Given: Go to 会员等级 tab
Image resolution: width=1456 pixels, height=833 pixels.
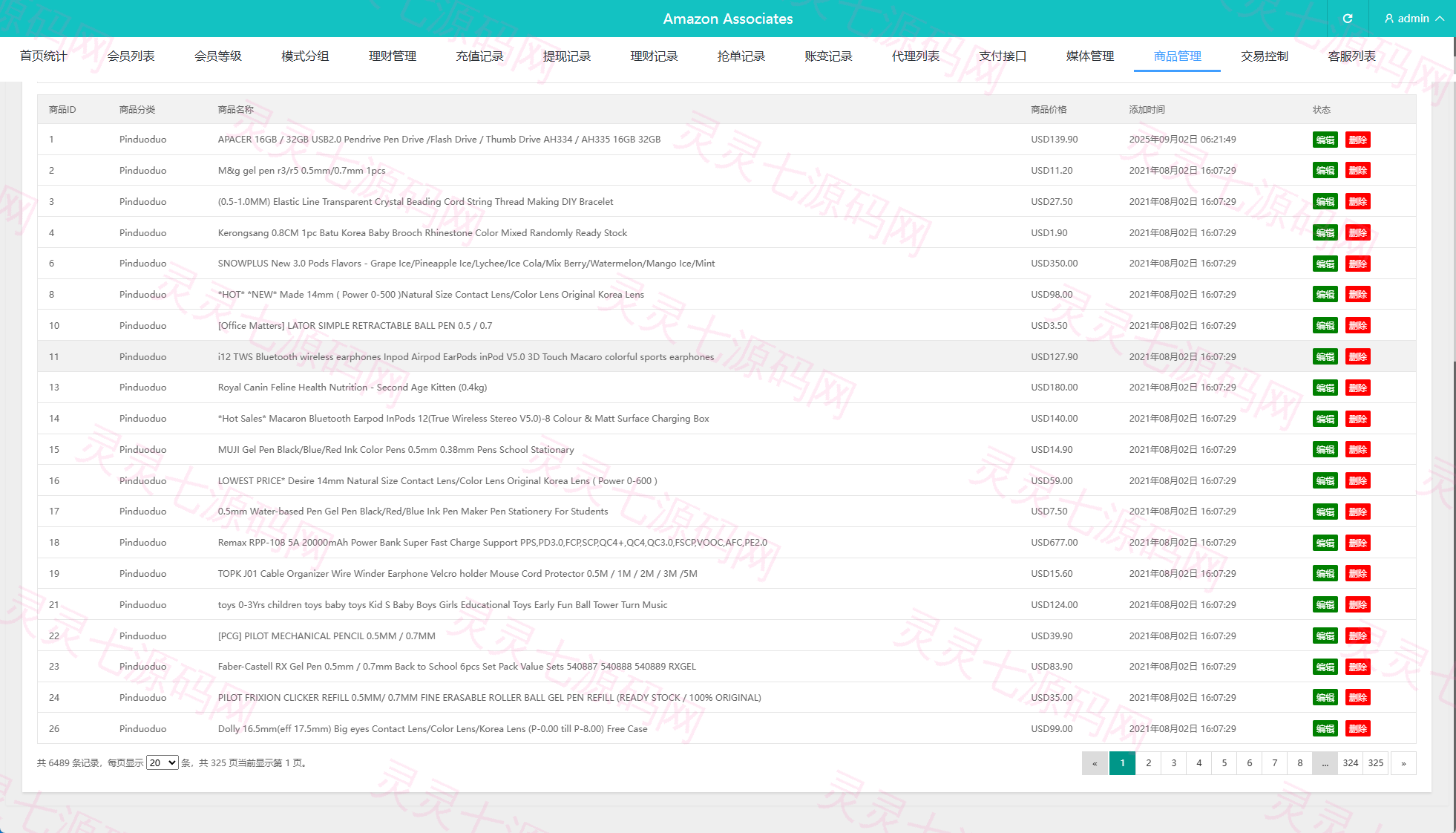Looking at the screenshot, I should 218,56.
